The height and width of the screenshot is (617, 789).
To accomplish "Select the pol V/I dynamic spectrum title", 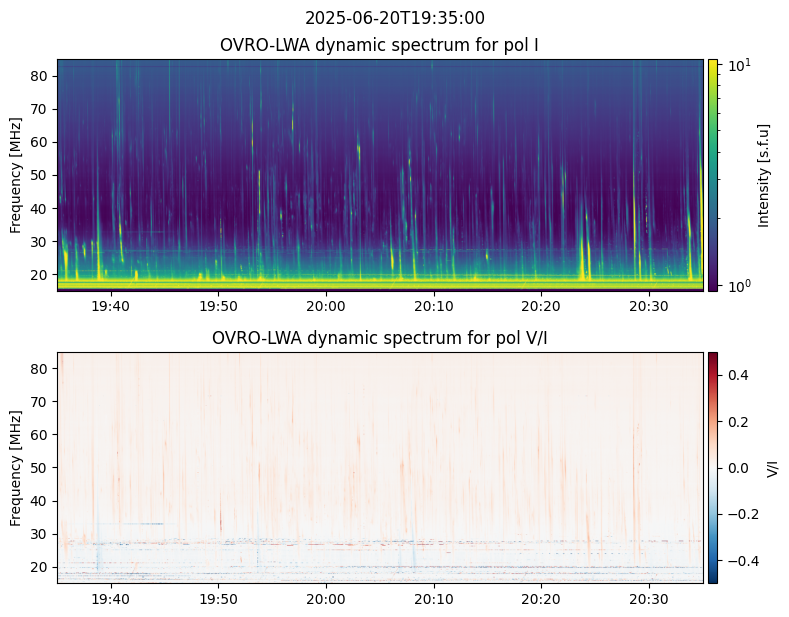I will (381, 338).
